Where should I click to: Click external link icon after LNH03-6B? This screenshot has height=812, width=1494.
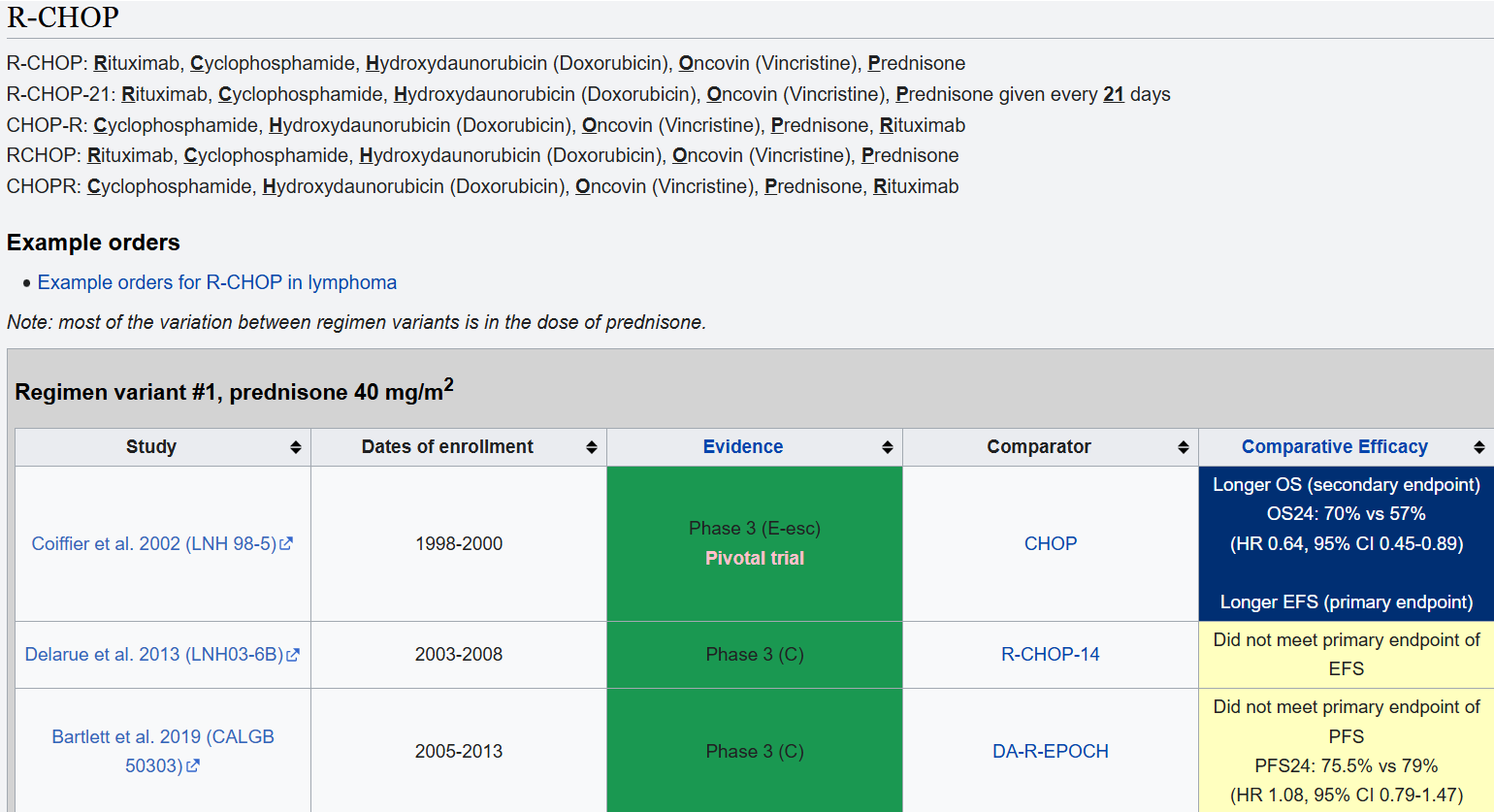293,655
